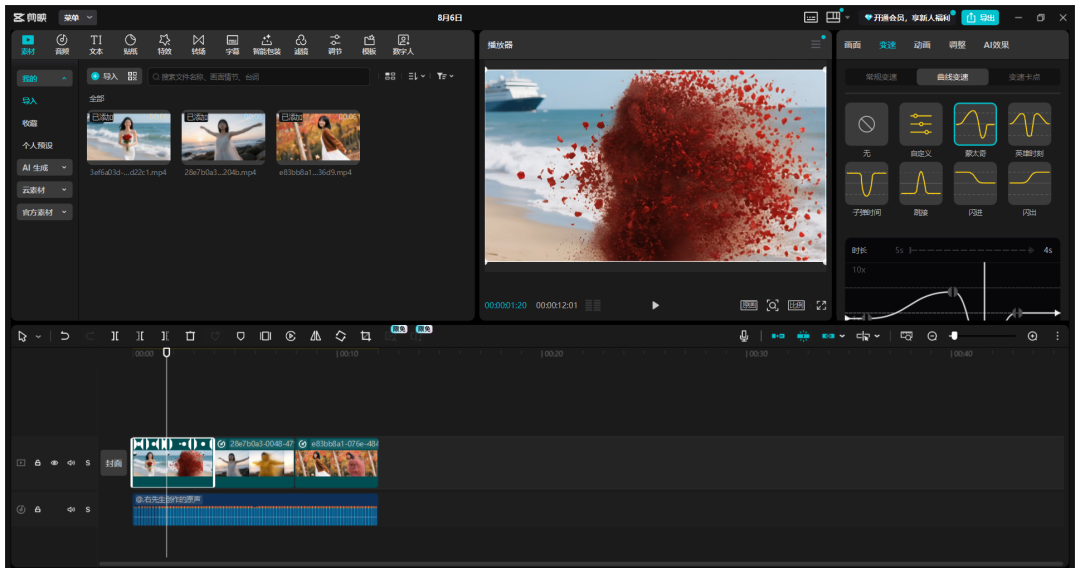Toggle the lock on the video track
Viewport: 1080px width, 568px height.
(x=38, y=463)
